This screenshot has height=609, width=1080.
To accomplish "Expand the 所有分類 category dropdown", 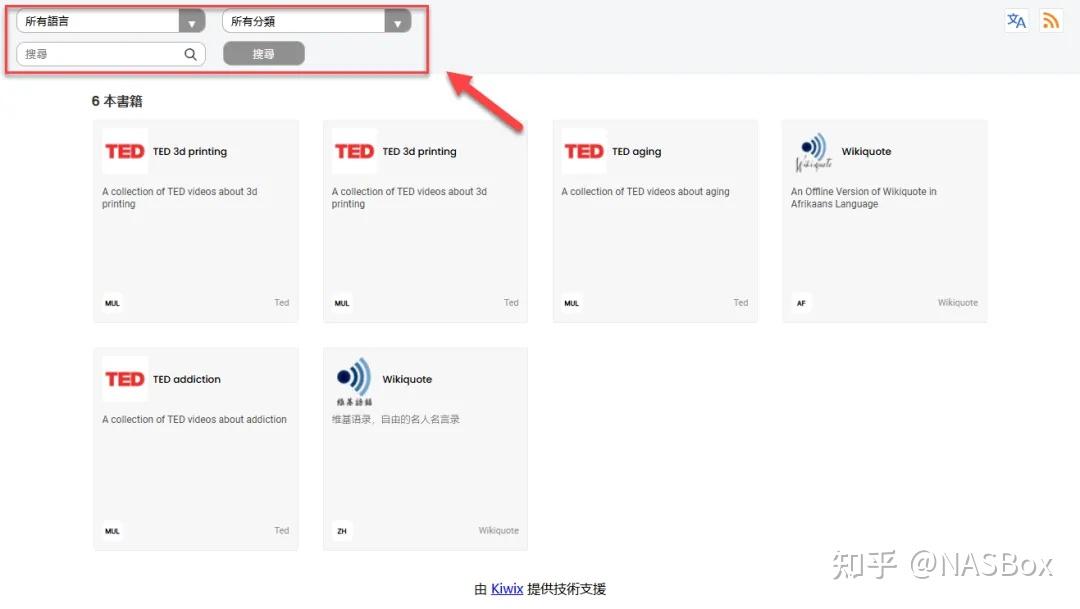I will tap(316, 21).
